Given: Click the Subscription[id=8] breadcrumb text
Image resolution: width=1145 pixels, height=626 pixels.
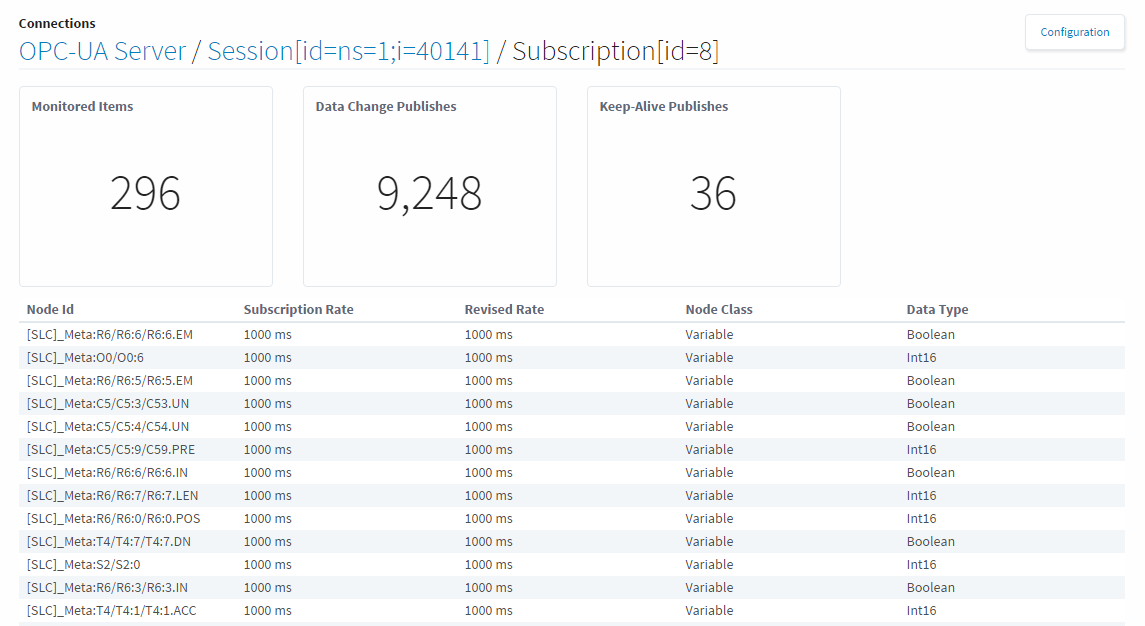Looking at the screenshot, I should [615, 51].
